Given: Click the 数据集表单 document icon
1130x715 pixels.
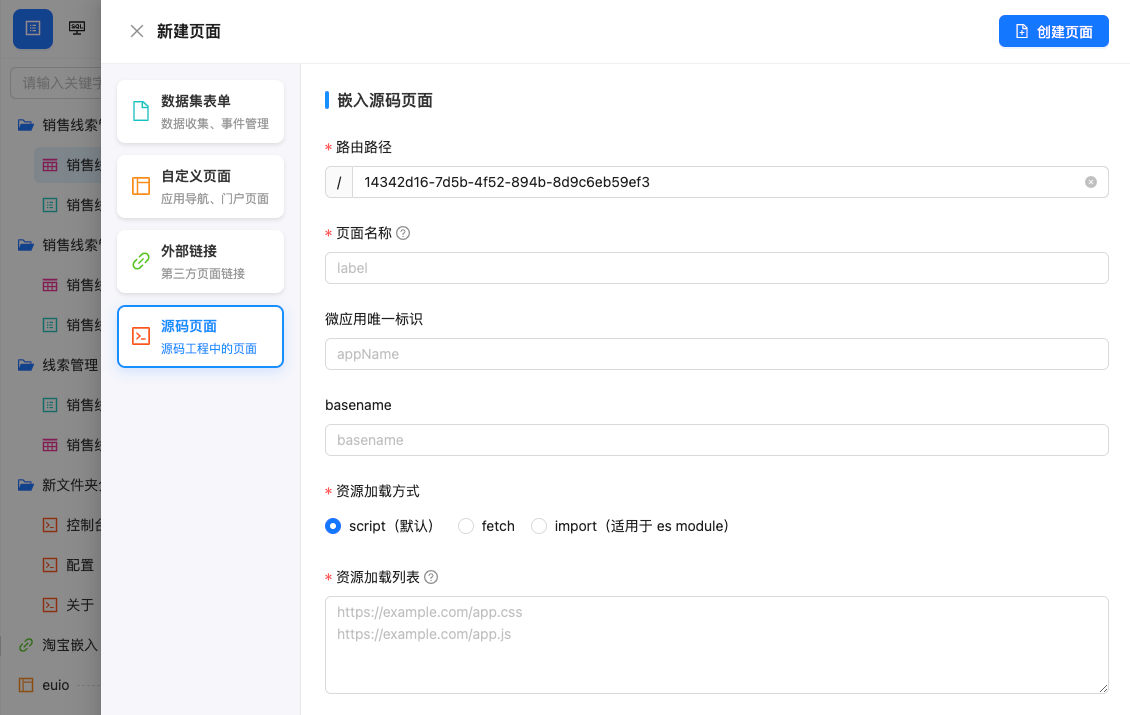Looking at the screenshot, I should 141,111.
